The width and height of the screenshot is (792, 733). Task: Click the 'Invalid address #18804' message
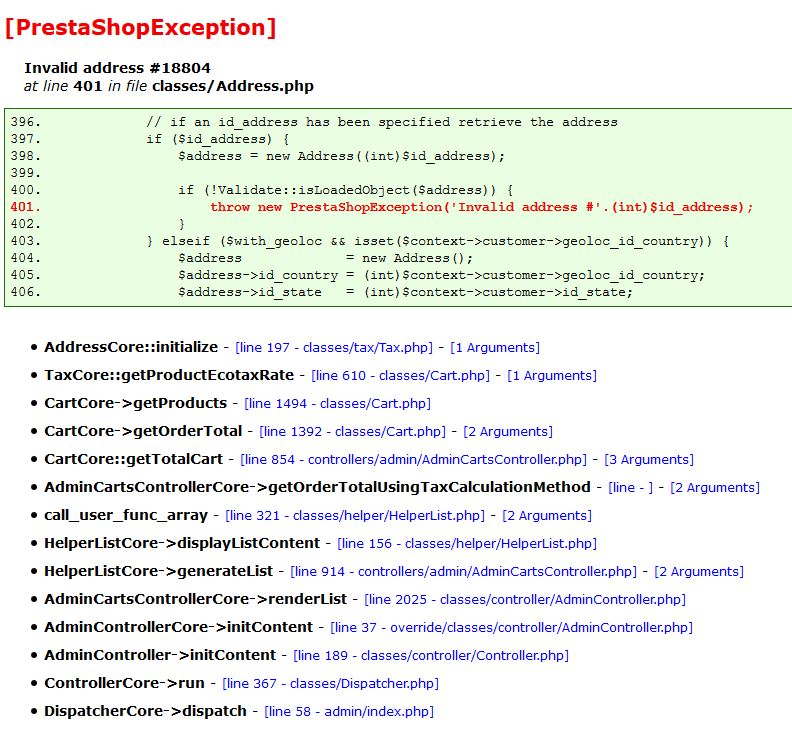coord(117,68)
